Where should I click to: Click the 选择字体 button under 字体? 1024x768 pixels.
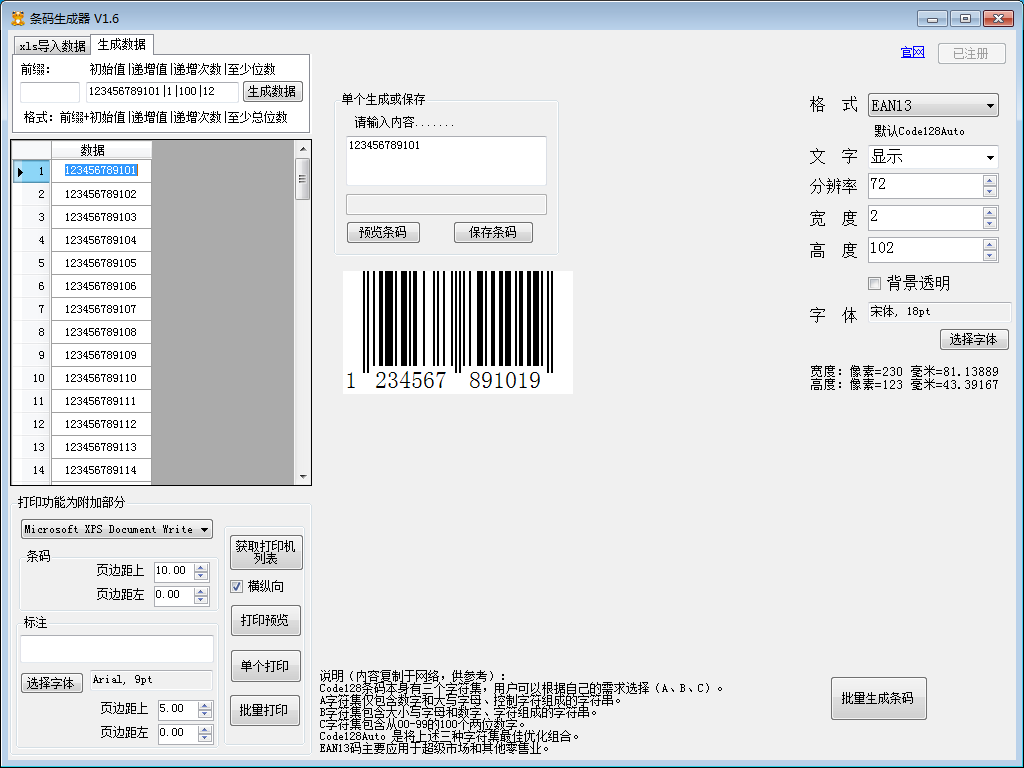(x=974, y=339)
